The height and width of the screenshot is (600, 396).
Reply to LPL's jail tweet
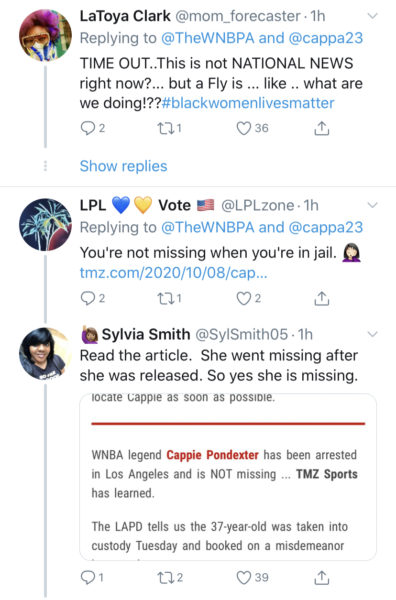88,298
